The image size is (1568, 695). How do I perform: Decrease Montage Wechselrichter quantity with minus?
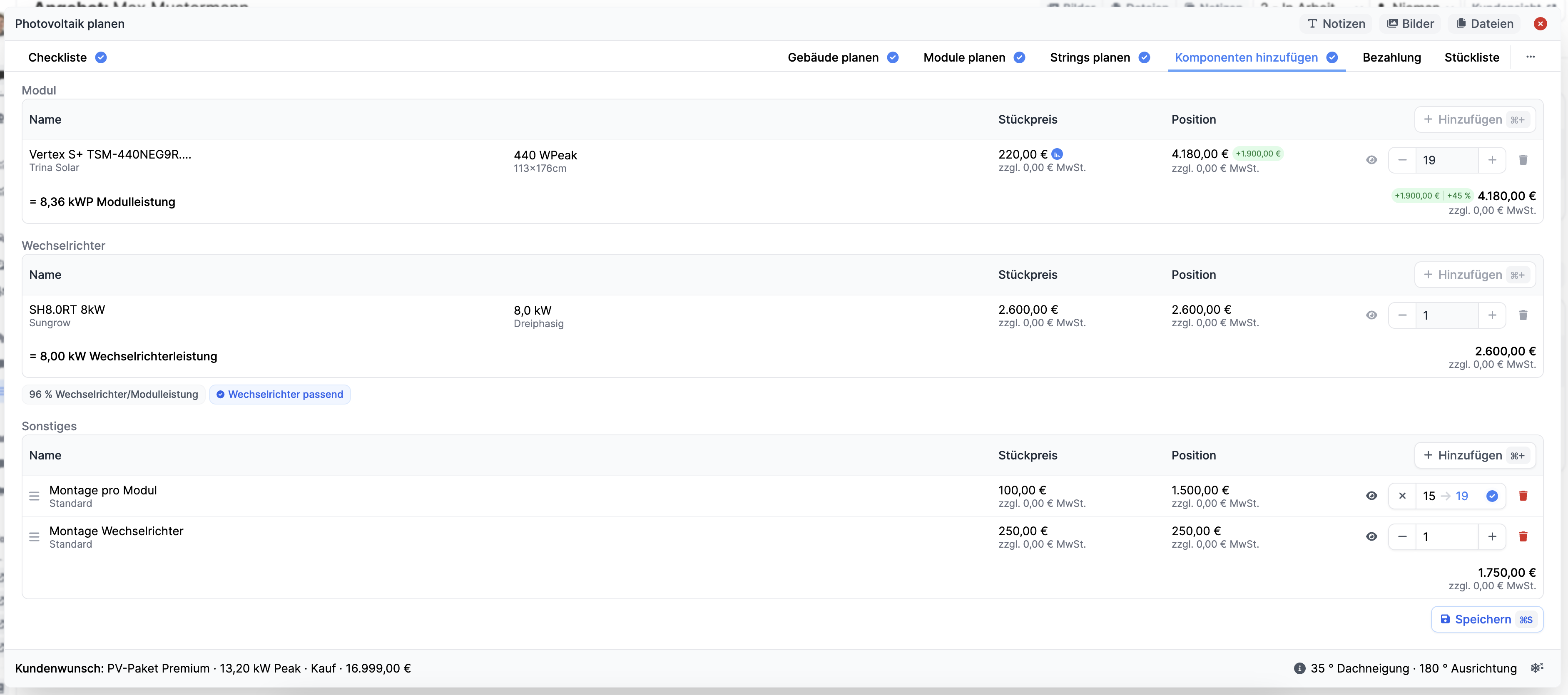[1402, 537]
